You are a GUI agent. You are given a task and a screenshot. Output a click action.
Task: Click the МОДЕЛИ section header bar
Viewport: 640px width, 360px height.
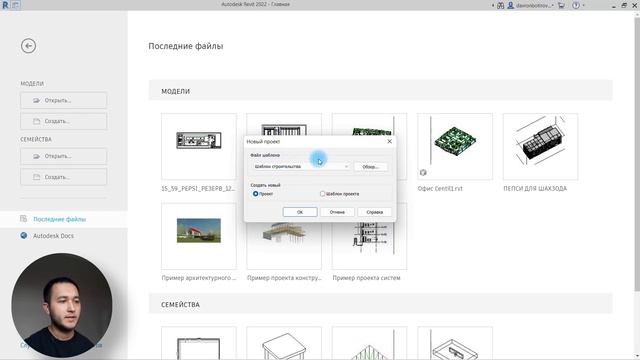(380, 91)
